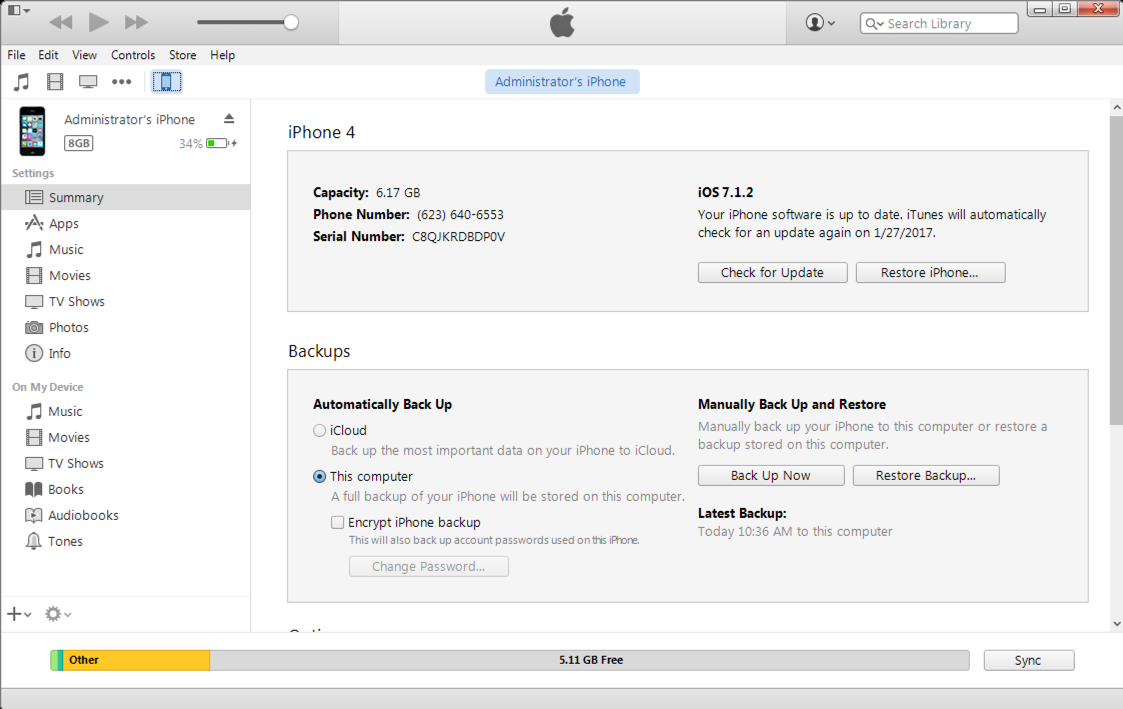
Task: Eject Administrator's iPhone
Action: [x=229, y=119]
